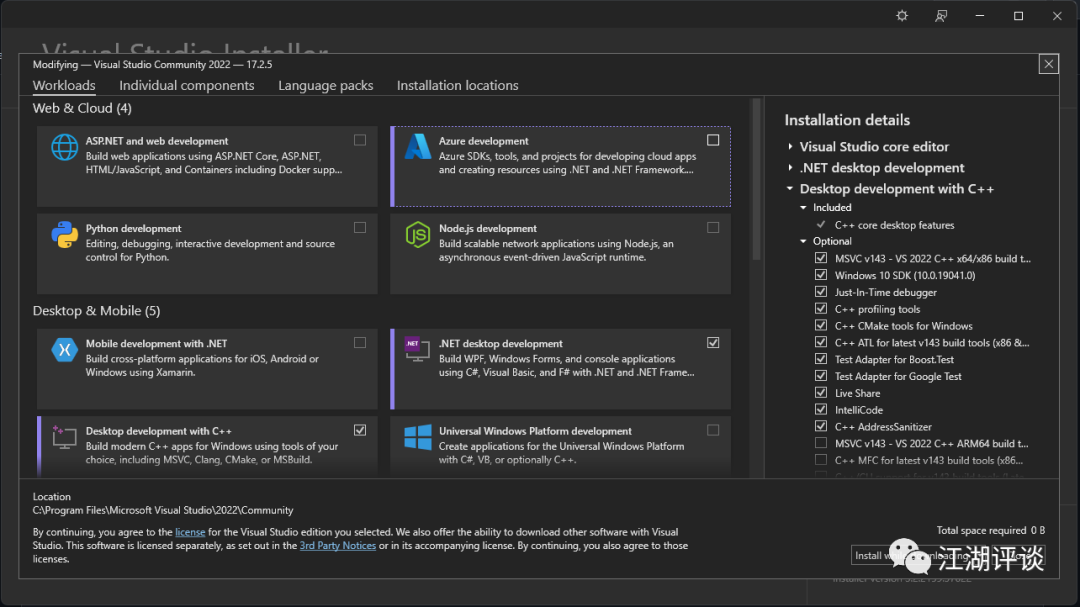Uncheck C++ AddressSanitizer option
Screen dimensions: 1080x607
point(820,426)
